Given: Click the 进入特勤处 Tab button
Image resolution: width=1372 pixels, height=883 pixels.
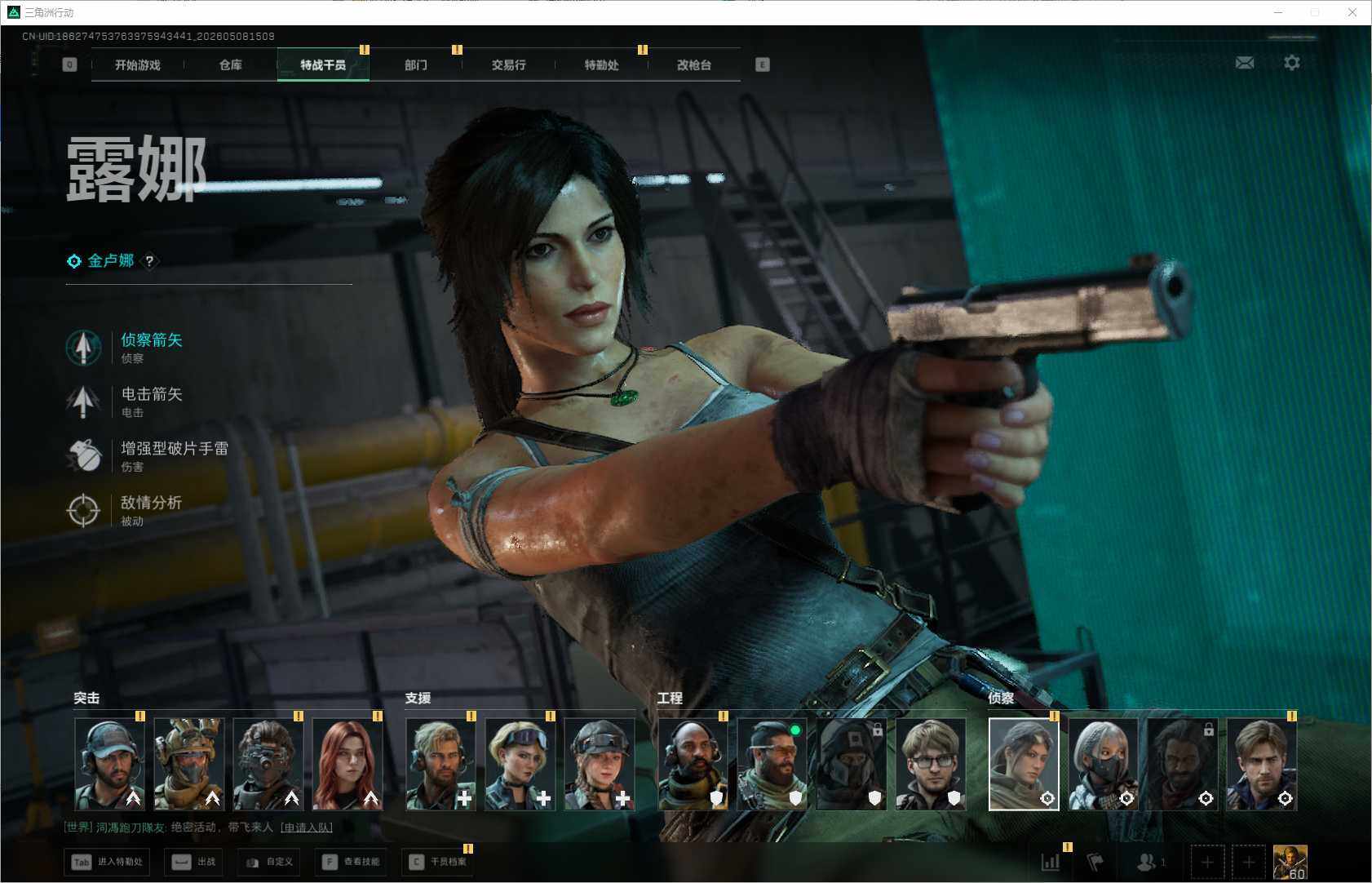Looking at the screenshot, I should (108, 862).
